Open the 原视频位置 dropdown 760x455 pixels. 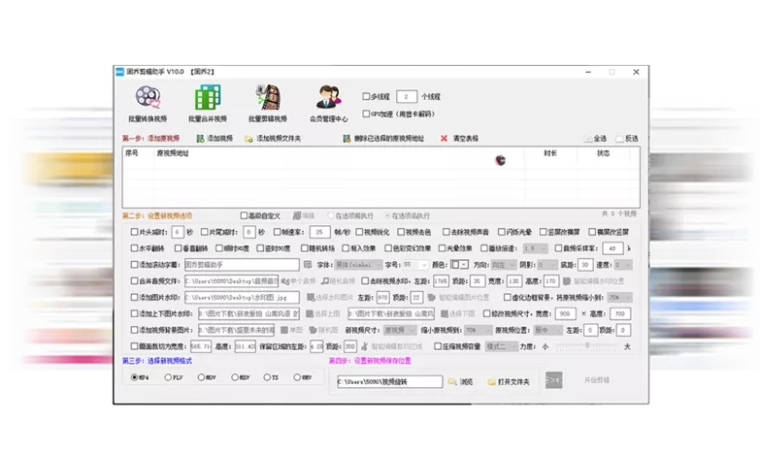pyautogui.click(x=548, y=330)
